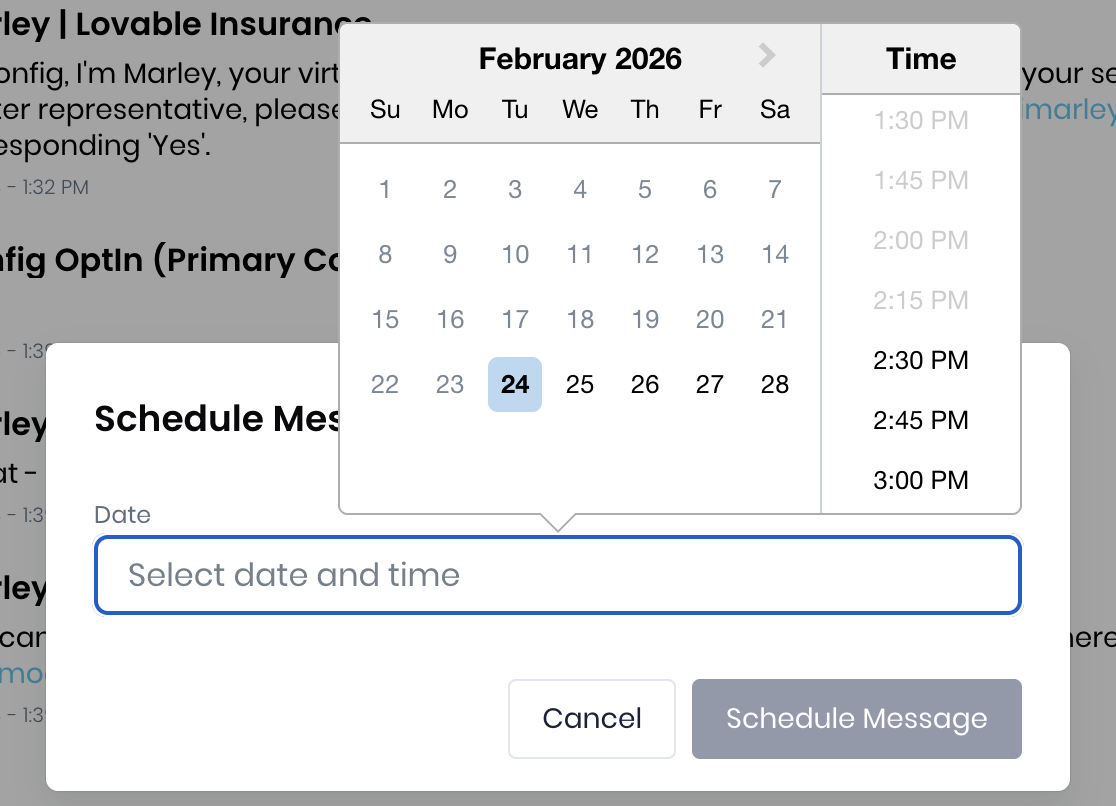Screen dimensions: 1116x806
Task: Pick February 14 in the calendar grid
Action: click(774, 254)
